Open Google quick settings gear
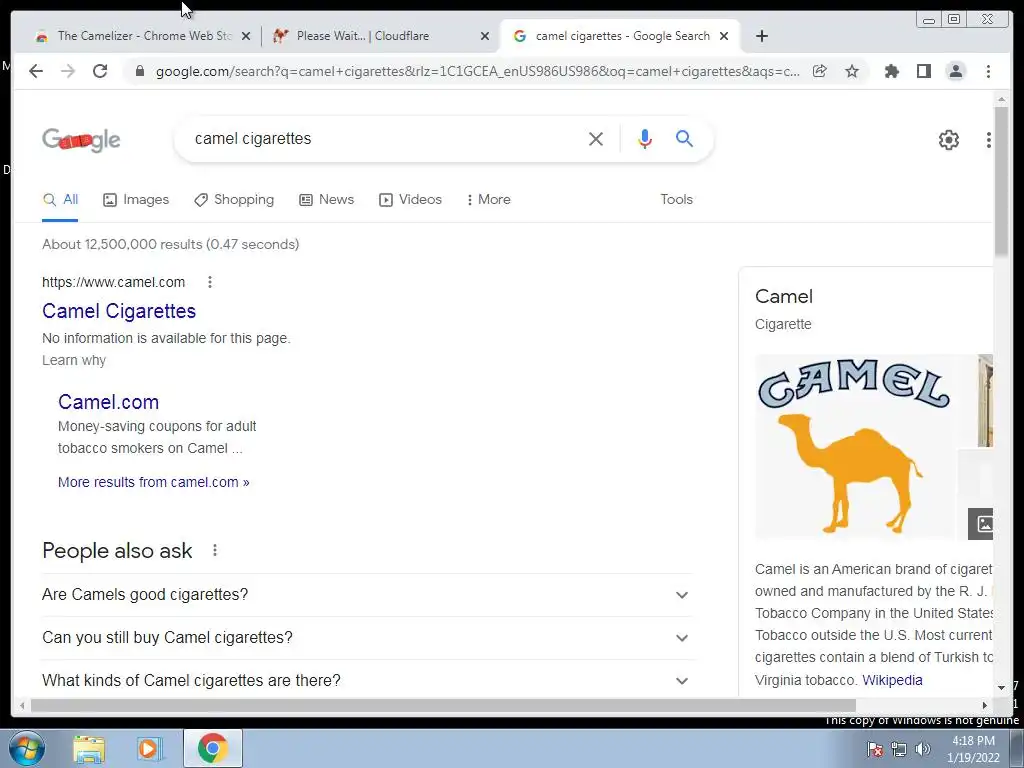The width and height of the screenshot is (1024, 768). (x=948, y=140)
